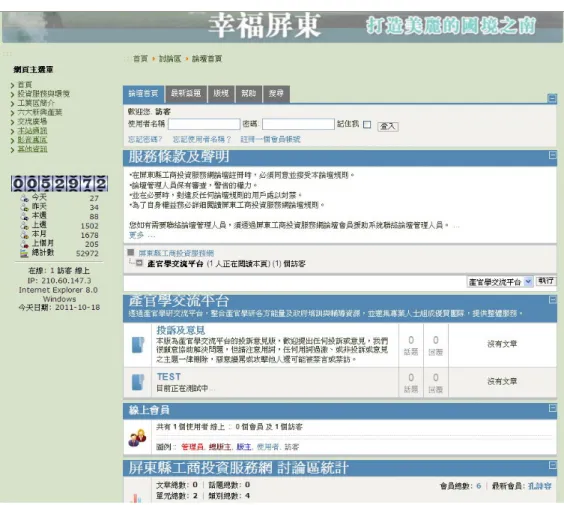Tick the 記住我 remember-me checkbox
Screen dimensions: 564x505
(x=367, y=124)
